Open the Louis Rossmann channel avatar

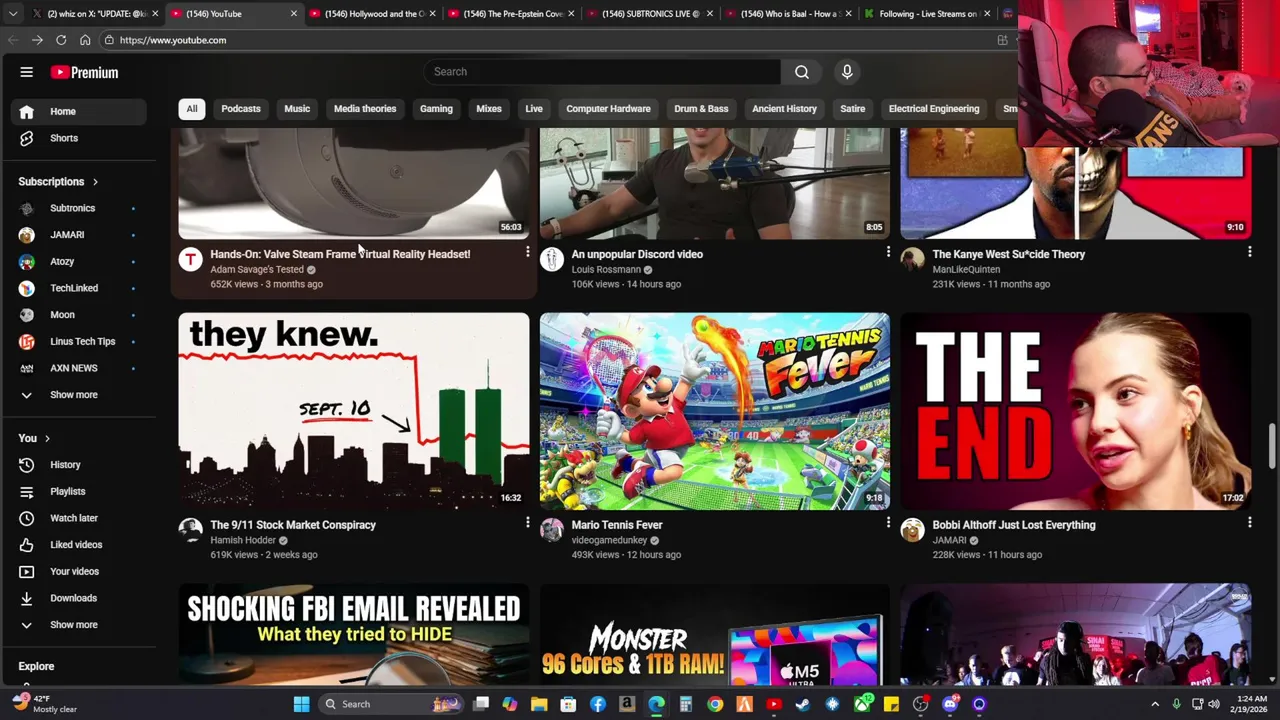coord(551,259)
